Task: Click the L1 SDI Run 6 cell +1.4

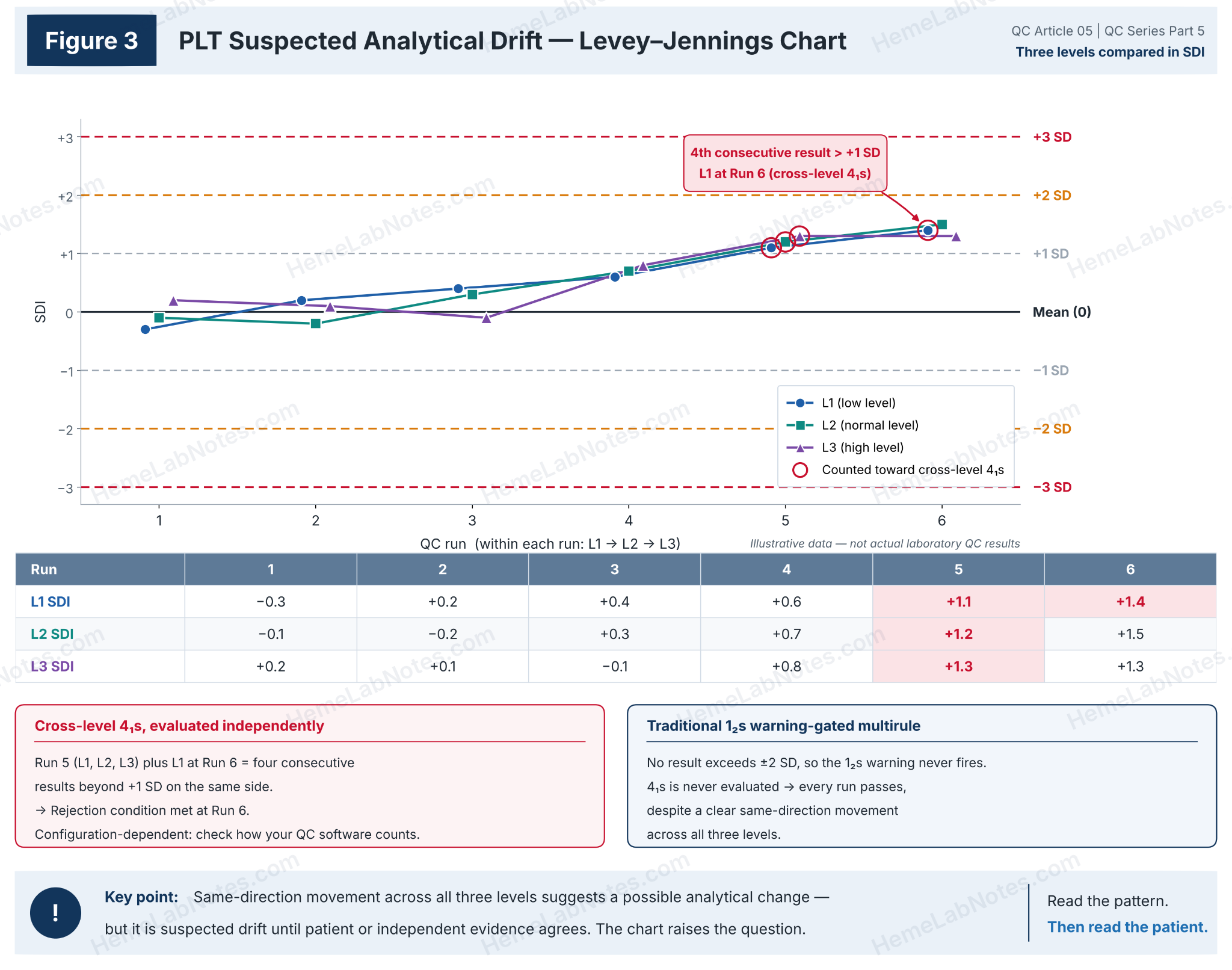Action: click(x=1130, y=602)
